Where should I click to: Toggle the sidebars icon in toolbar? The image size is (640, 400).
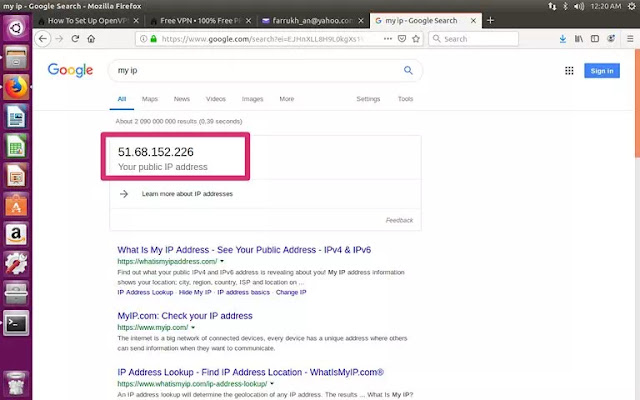click(595, 39)
